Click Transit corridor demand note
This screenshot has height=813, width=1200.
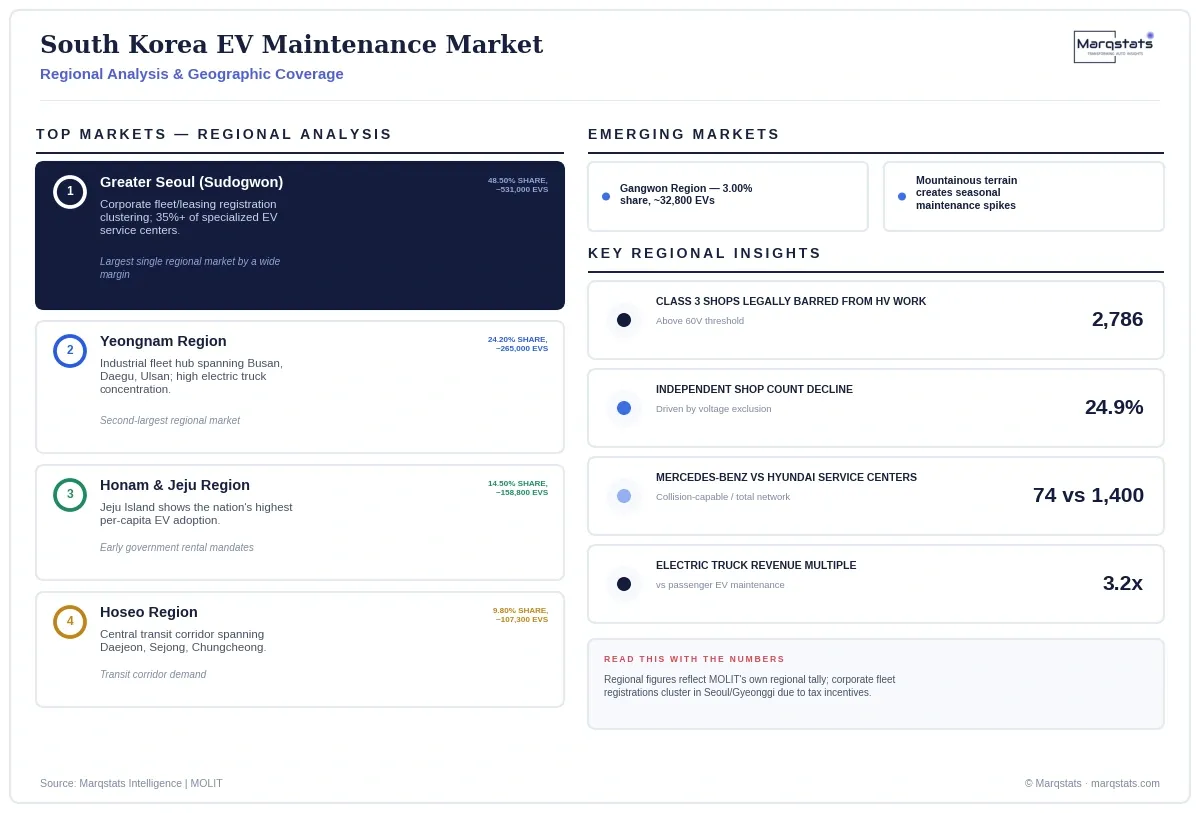153,675
